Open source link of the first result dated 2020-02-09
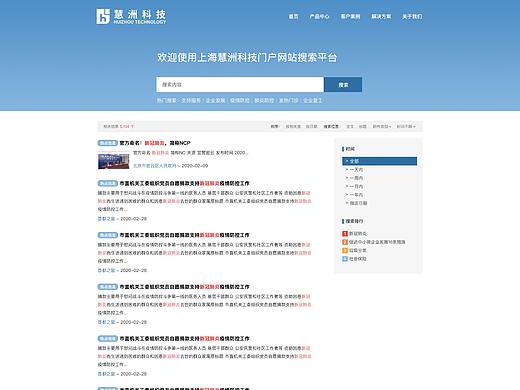This screenshot has height=390, width=520. point(155,166)
